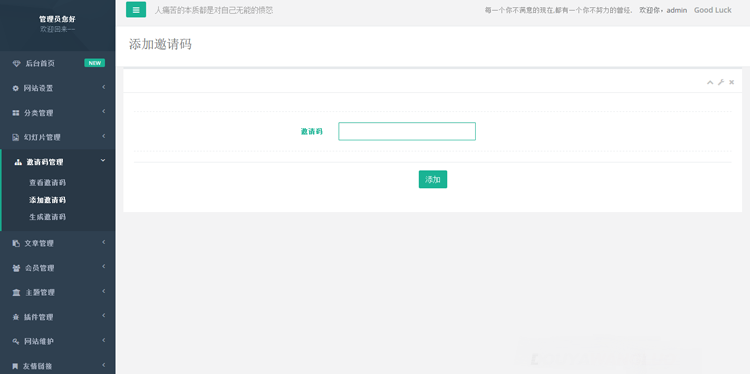750x374 pixels.
Task: Click the users icon beside 会员管理
Action: 16,268
